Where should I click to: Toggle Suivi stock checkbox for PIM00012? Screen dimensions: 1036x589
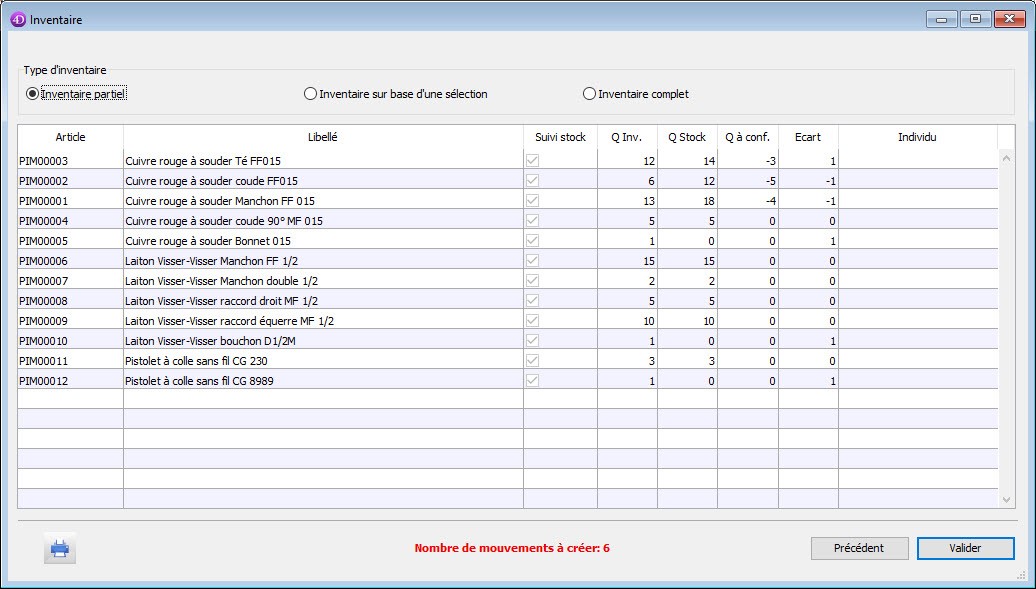click(x=532, y=380)
